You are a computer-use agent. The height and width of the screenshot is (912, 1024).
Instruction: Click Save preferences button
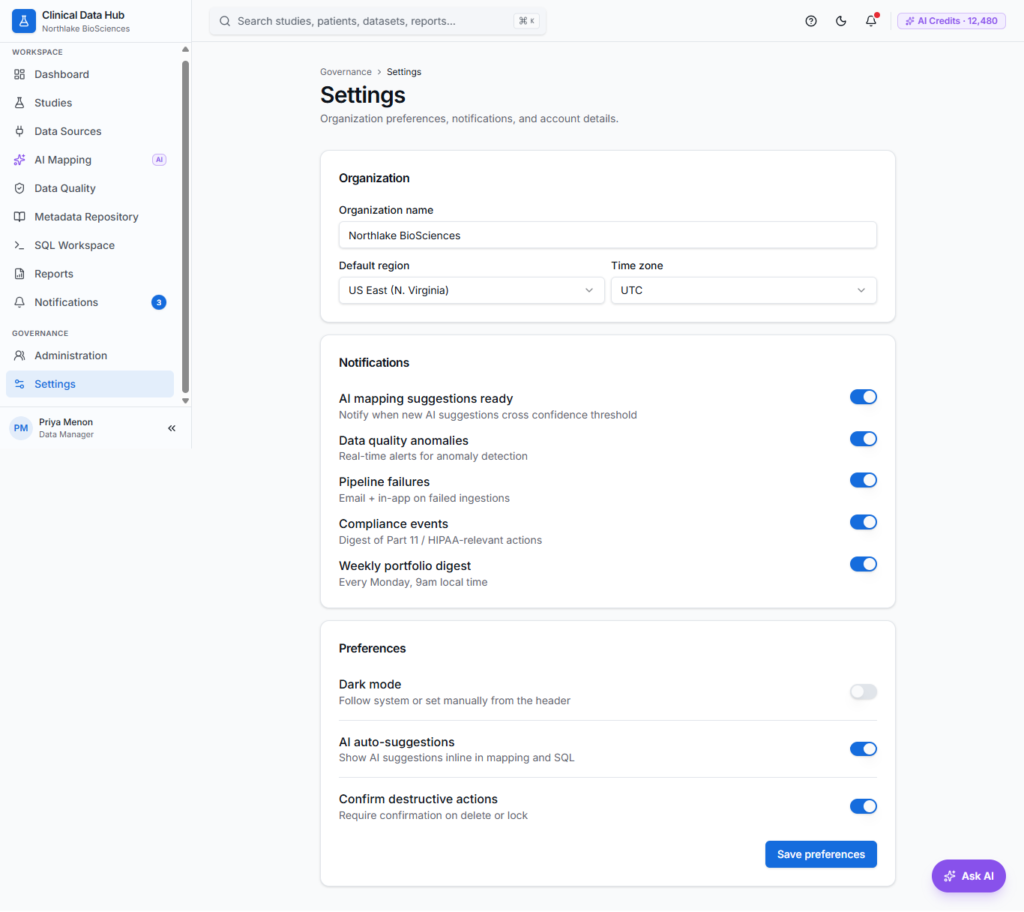coord(820,855)
